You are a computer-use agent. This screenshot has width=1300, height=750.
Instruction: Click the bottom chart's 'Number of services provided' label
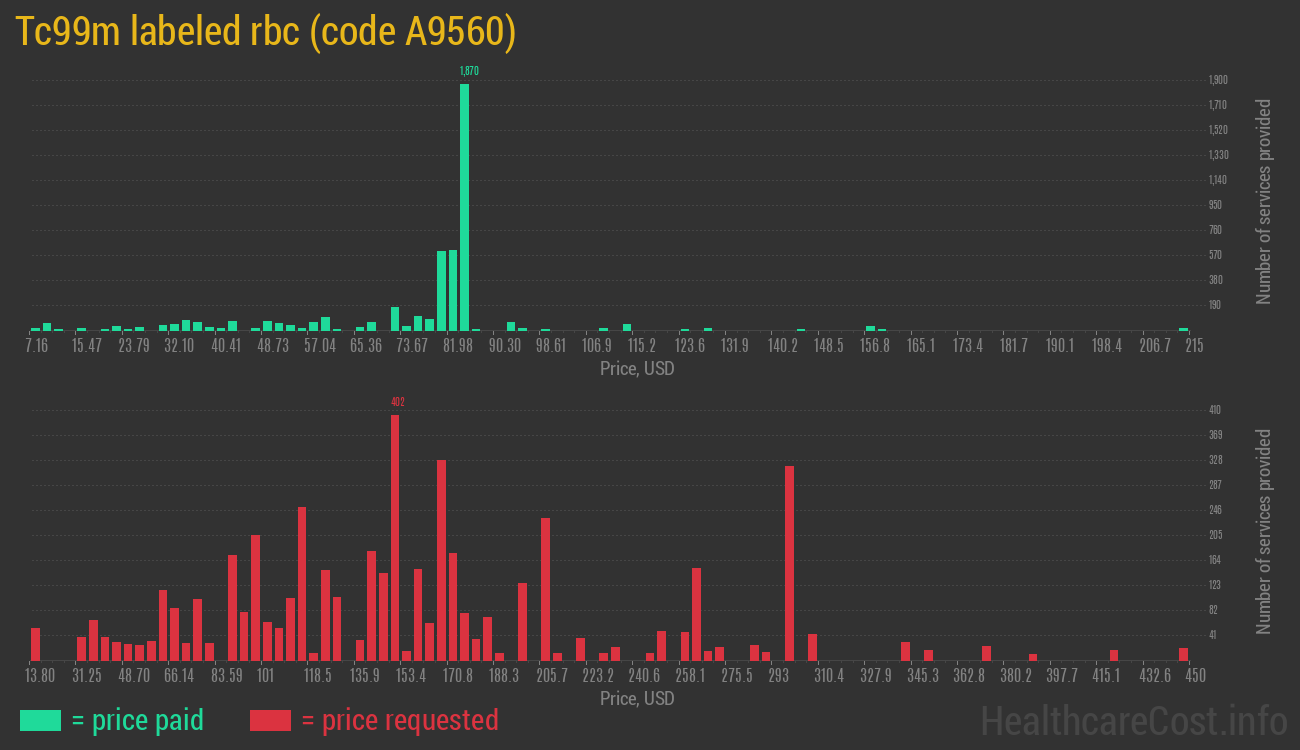pos(1264,531)
